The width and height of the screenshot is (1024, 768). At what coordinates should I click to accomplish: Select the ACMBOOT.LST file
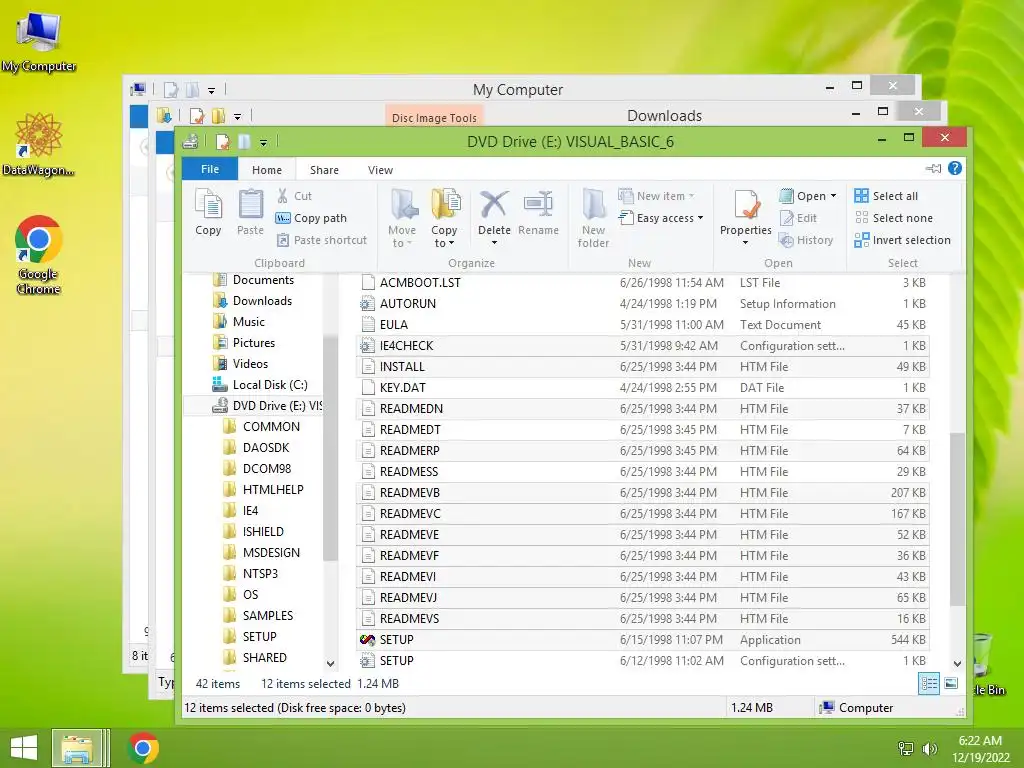tap(643, 283)
